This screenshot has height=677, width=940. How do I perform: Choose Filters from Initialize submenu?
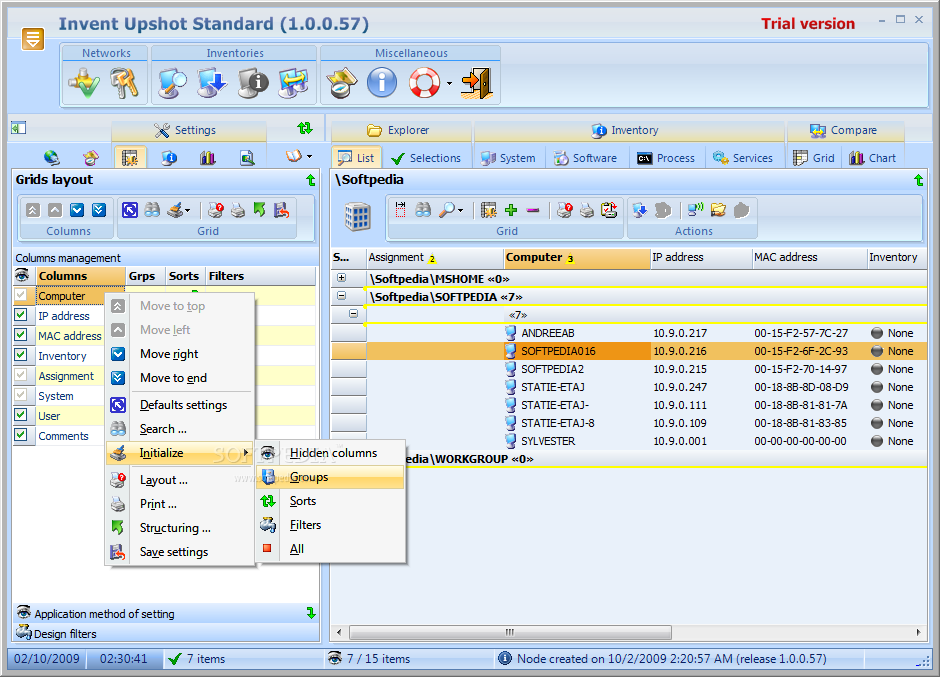click(330, 525)
